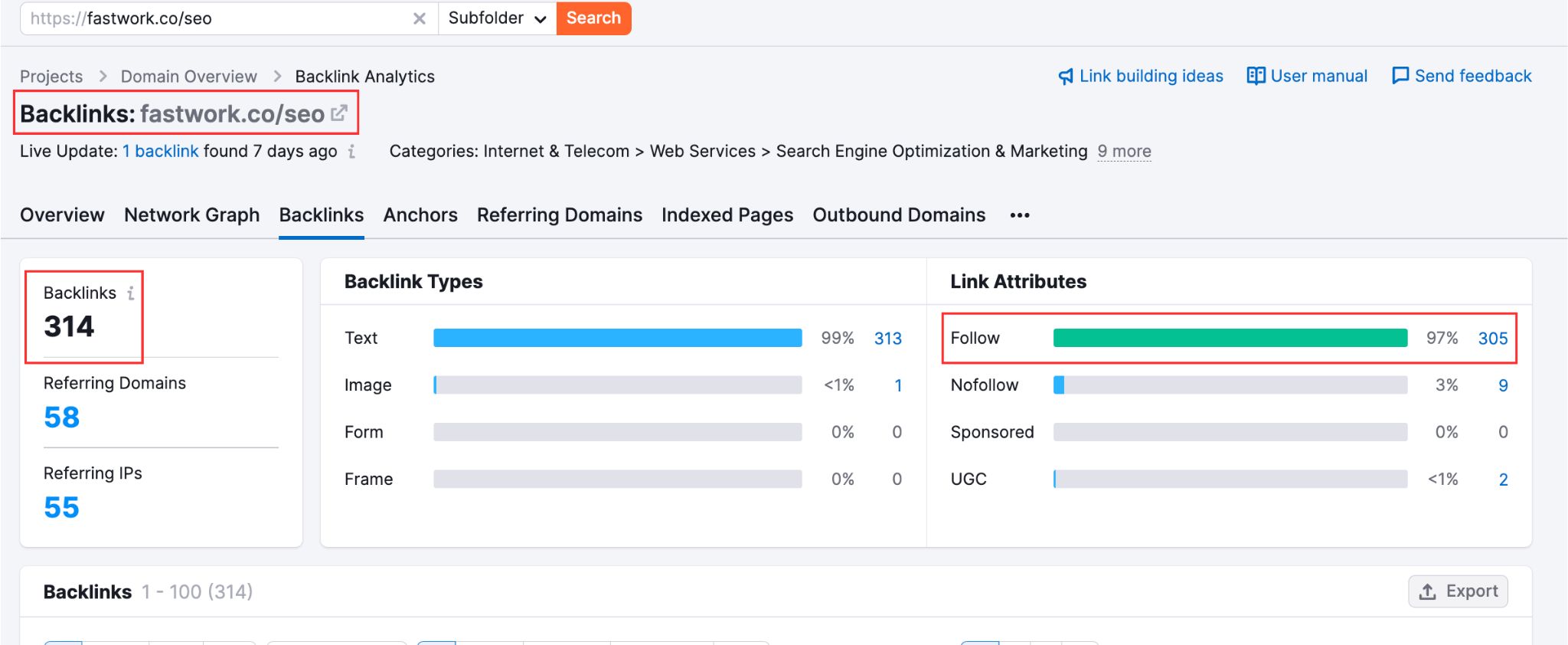Click the 'Link Attributes' heading

click(x=1018, y=282)
